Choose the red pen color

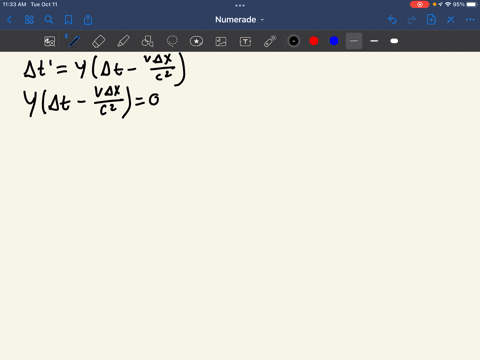[x=314, y=41]
